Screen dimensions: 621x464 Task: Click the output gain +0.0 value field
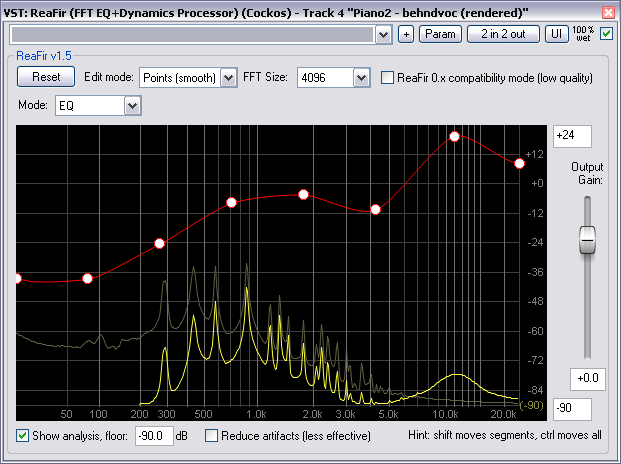tap(587, 379)
